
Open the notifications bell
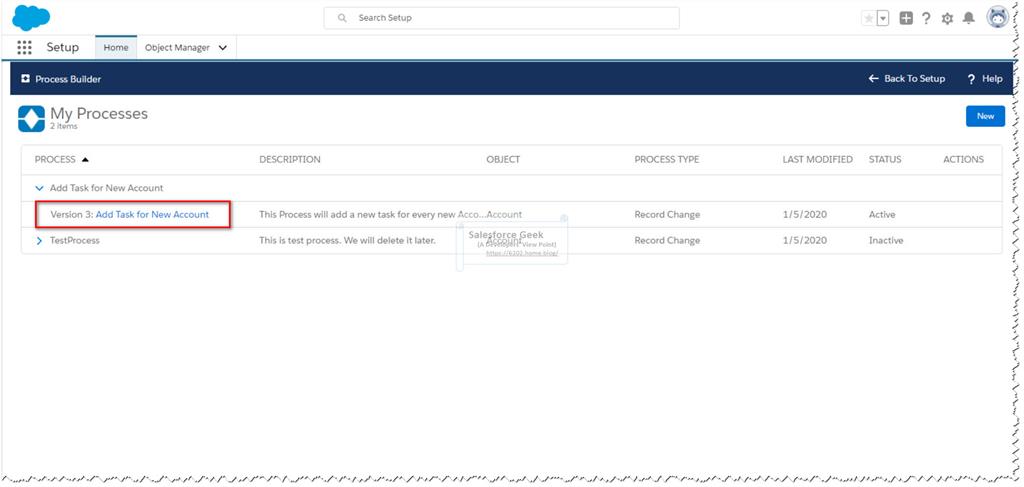tap(968, 18)
